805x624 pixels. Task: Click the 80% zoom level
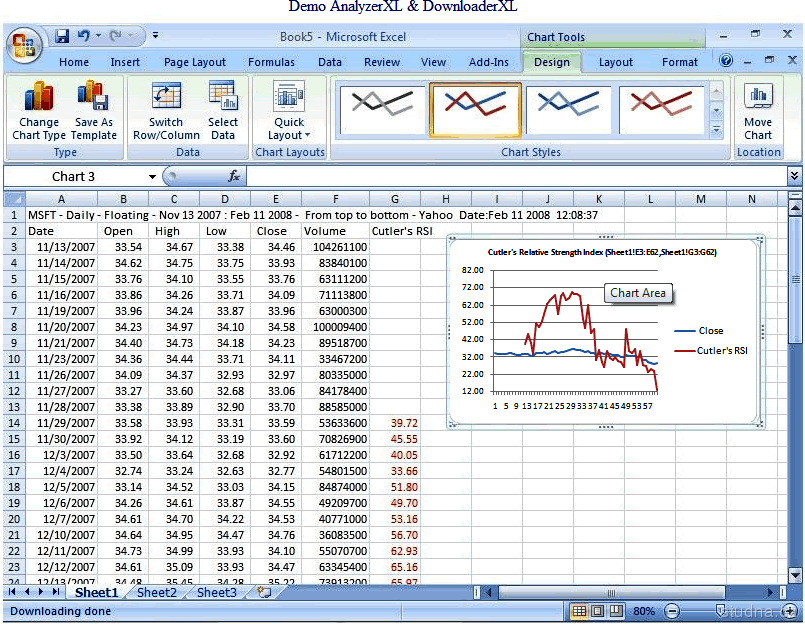pos(644,611)
